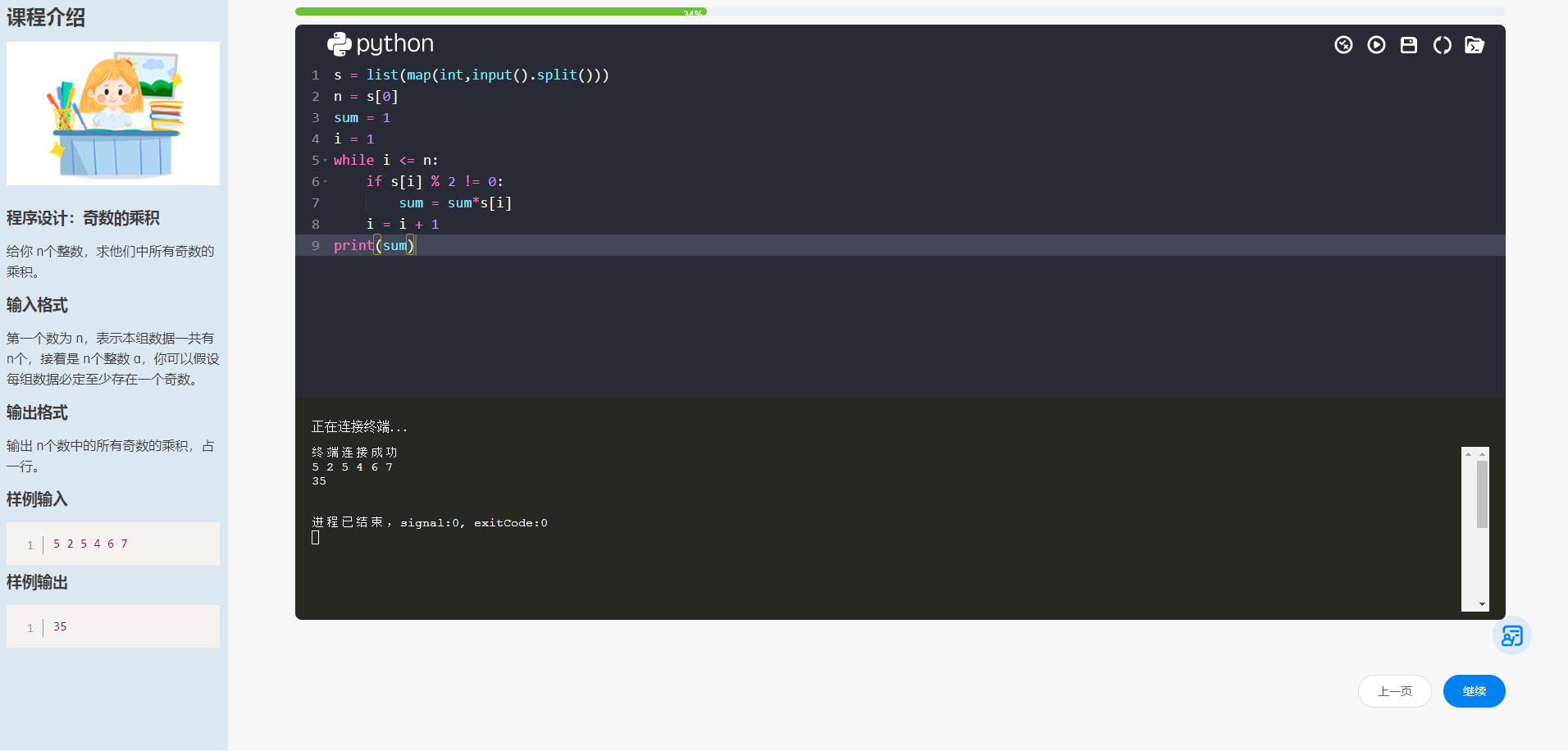
Task: Click the sample output '35' in sidebar
Action: tap(60, 626)
